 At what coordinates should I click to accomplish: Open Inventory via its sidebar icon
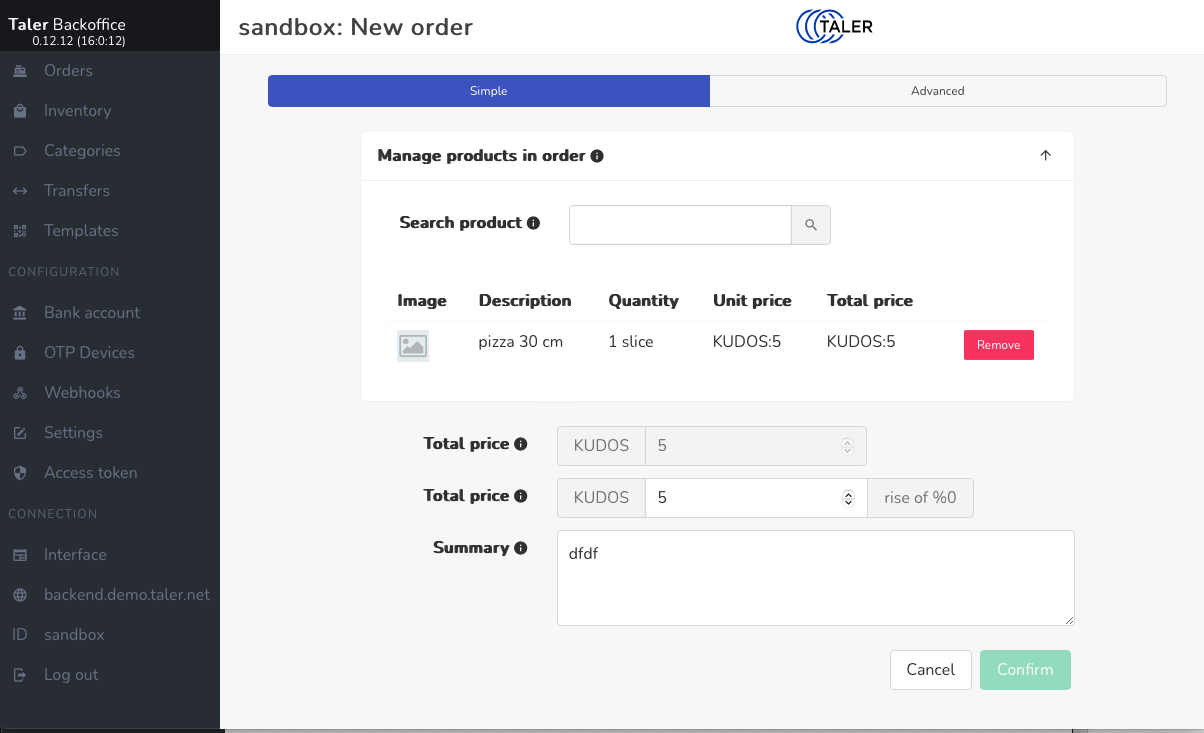pos(20,111)
